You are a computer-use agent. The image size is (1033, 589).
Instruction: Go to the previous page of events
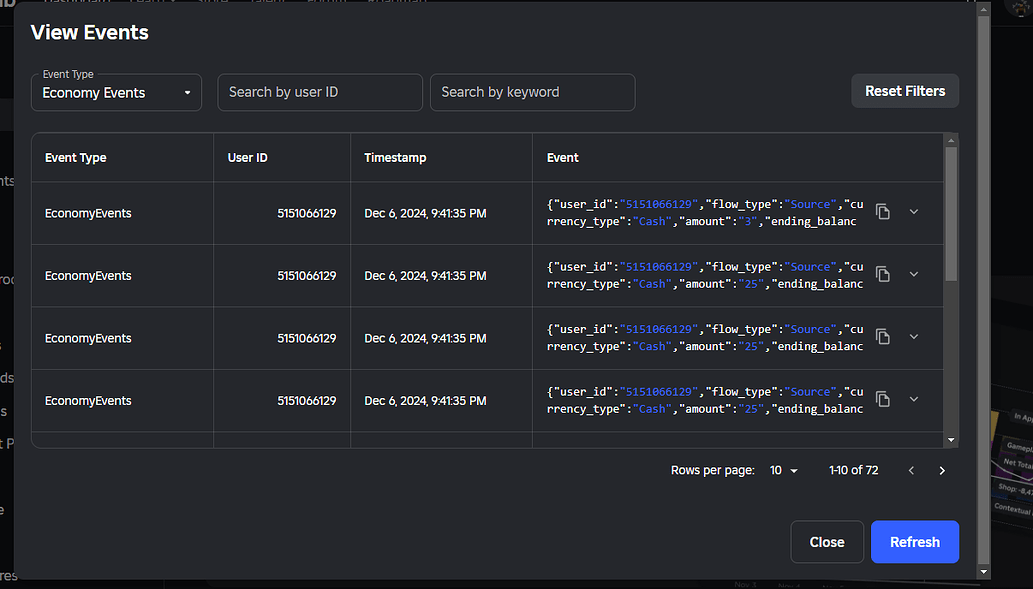(x=911, y=470)
